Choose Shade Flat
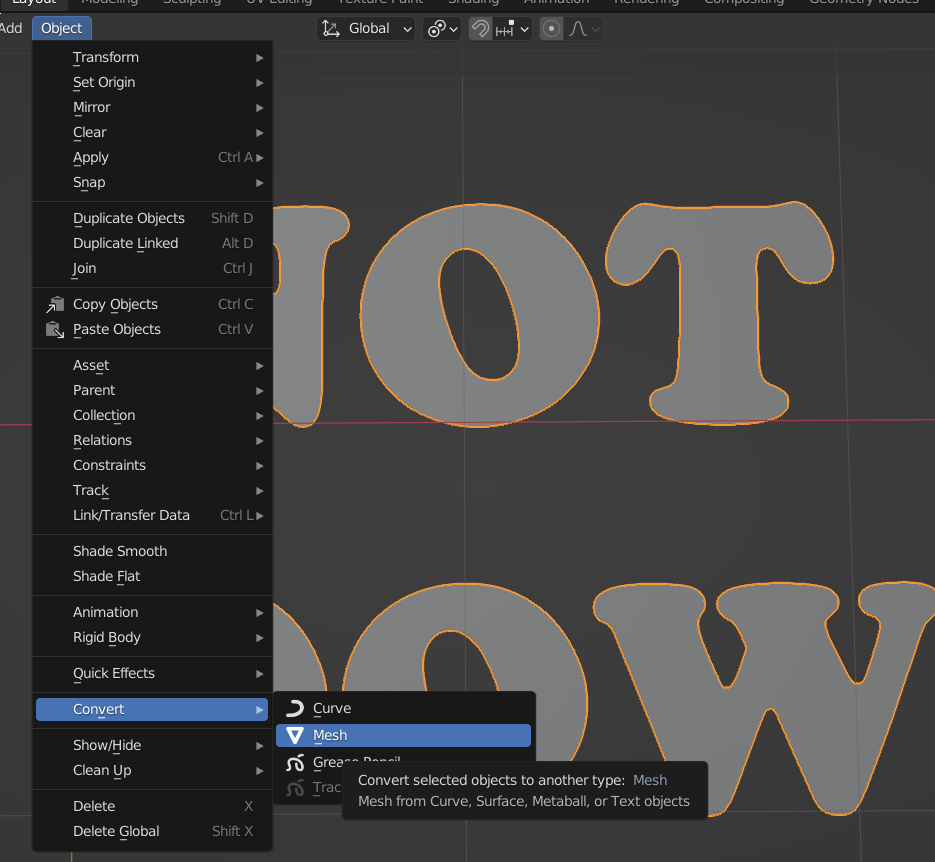This screenshot has width=935, height=862. [152, 576]
